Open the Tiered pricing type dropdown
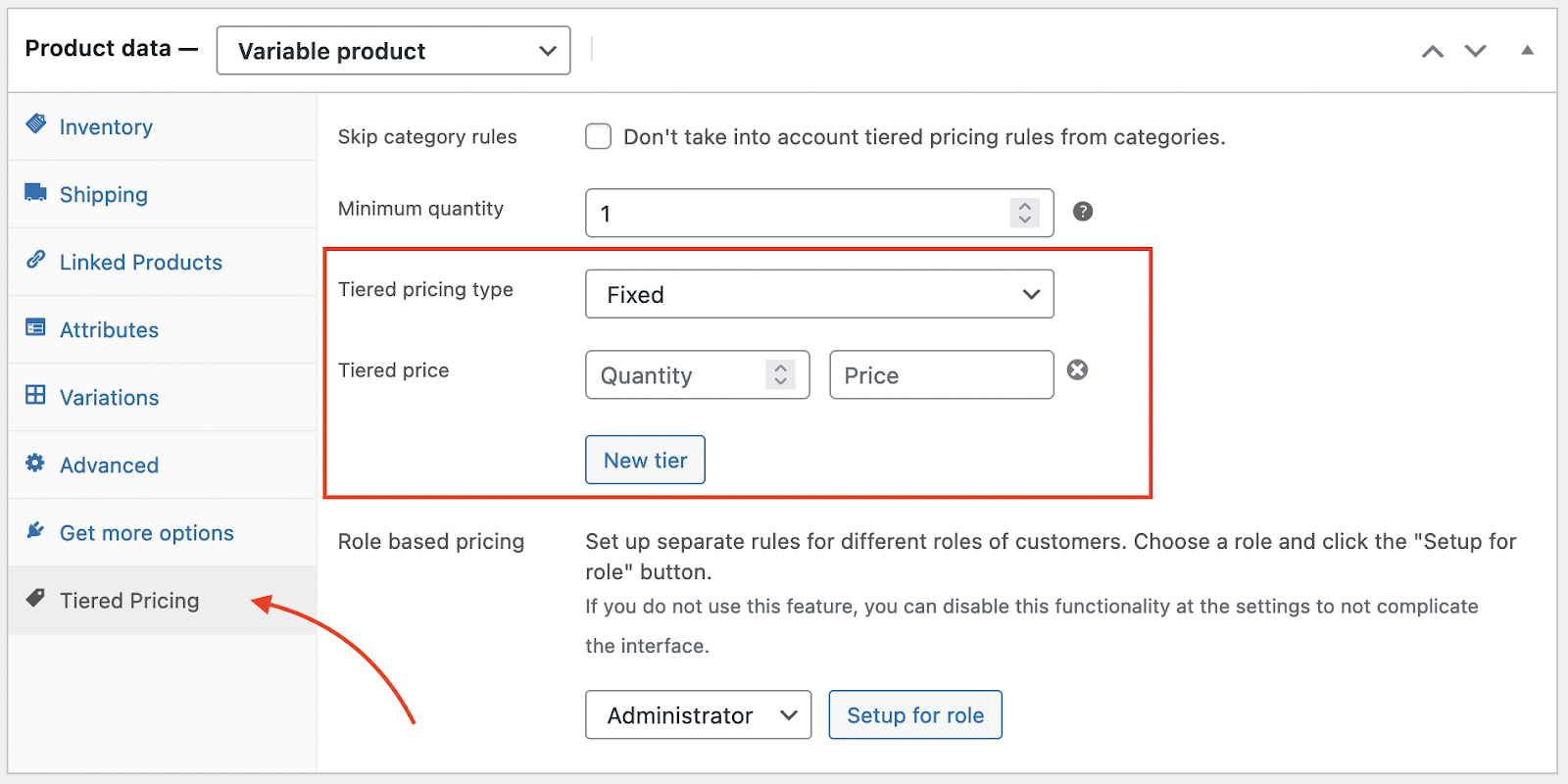The image size is (1568, 784). (819, 294)
